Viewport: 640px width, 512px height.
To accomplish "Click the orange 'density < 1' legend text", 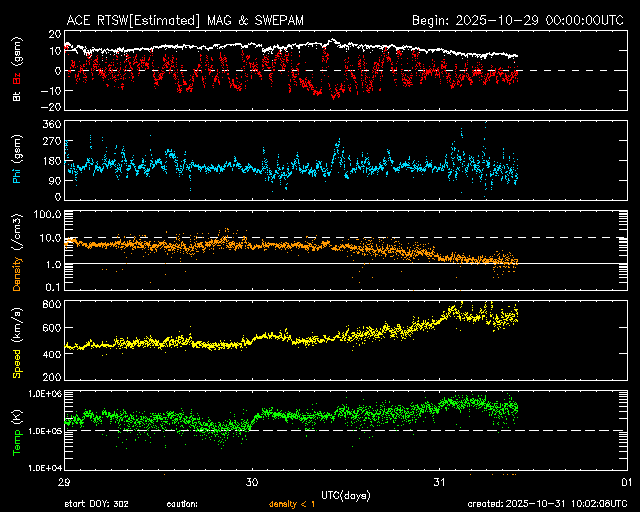I will (293, 503).
